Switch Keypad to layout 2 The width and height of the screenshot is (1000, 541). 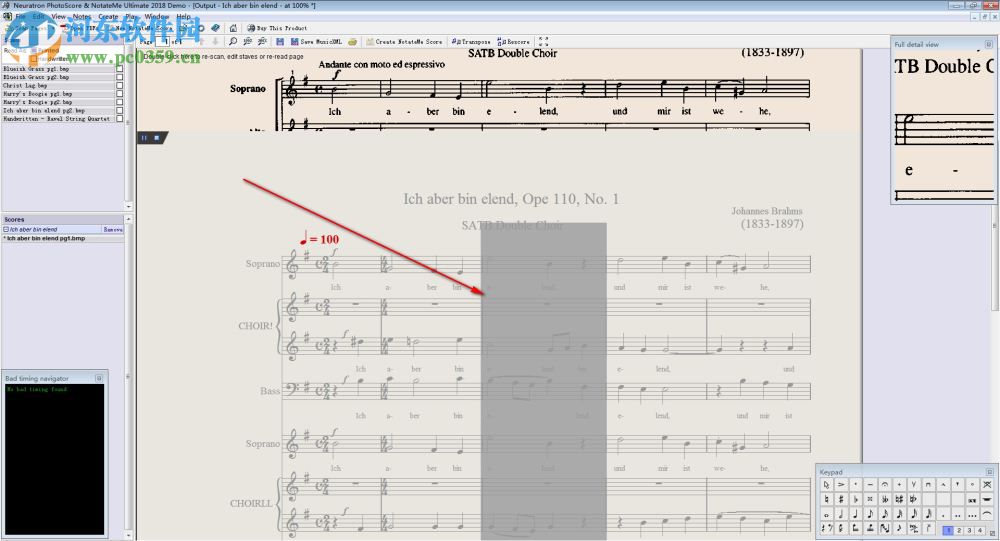click(x=959, y=530)
